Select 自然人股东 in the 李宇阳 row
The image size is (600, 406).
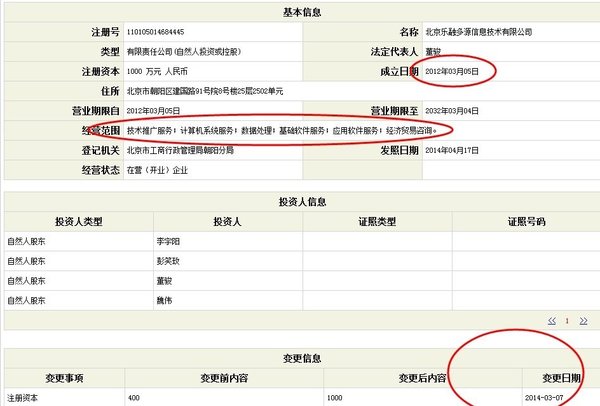tap(26, 241)
